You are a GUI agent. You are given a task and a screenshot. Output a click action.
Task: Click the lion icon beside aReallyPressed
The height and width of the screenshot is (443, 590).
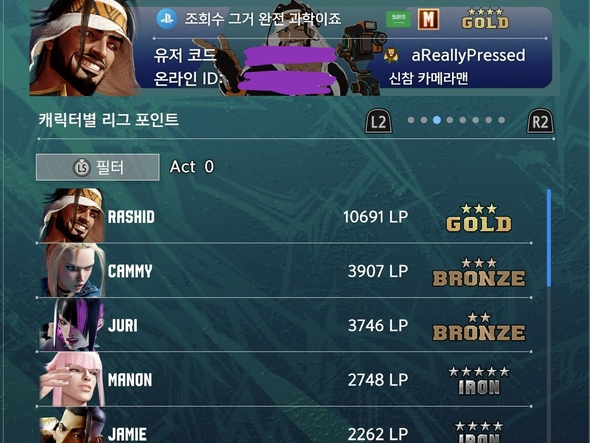point(391,55)
